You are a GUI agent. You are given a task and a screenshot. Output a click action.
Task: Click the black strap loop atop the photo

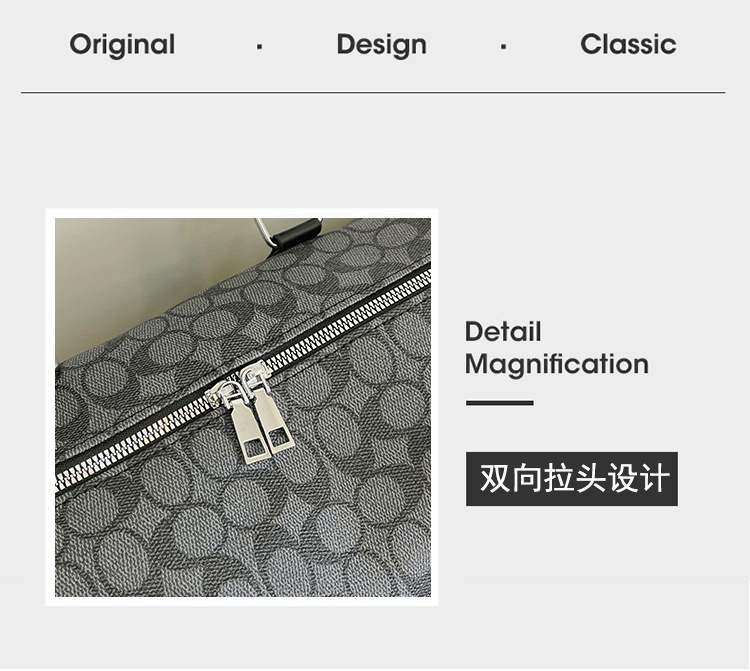(x=299, y=233)
